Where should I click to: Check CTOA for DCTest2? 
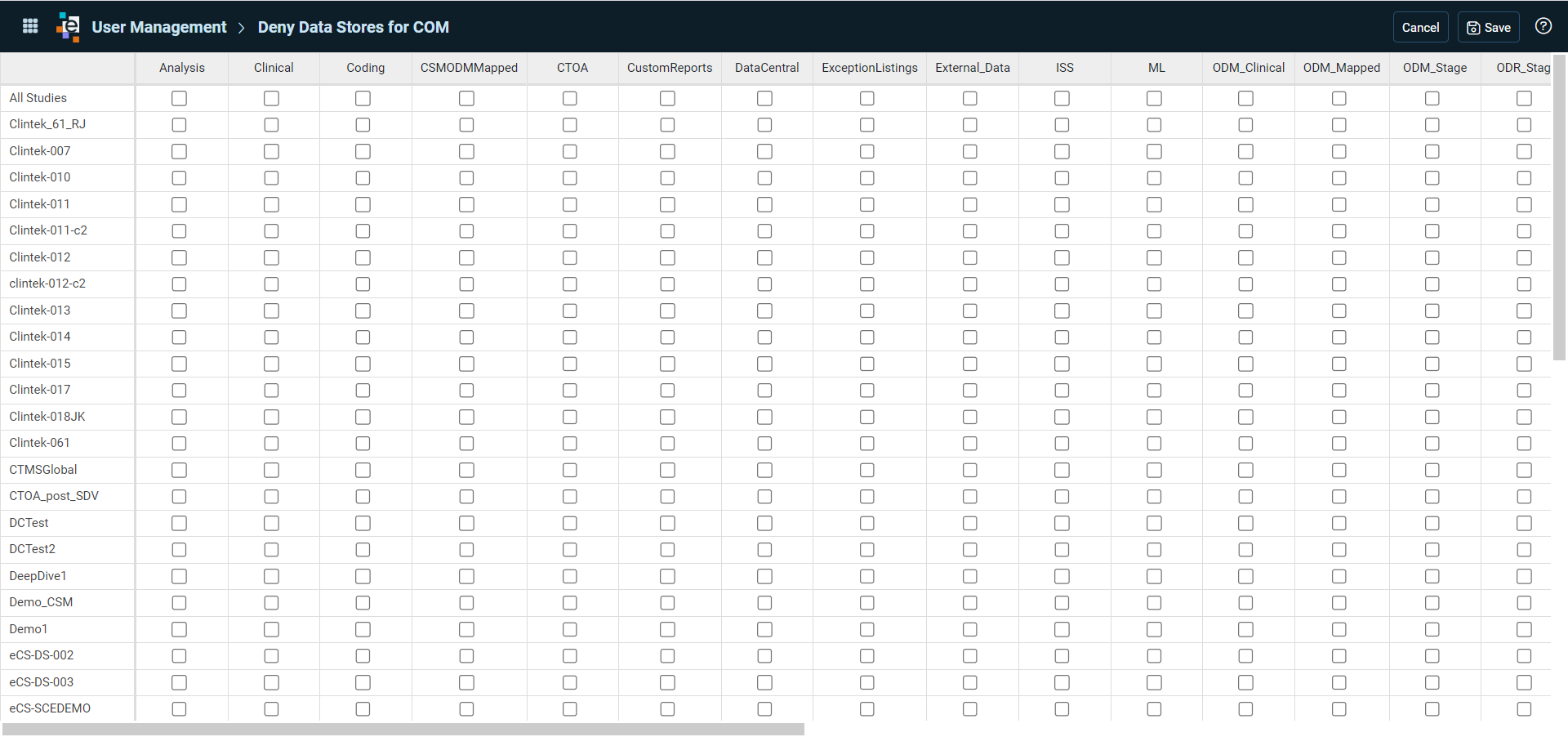click(x=569, y=550)
